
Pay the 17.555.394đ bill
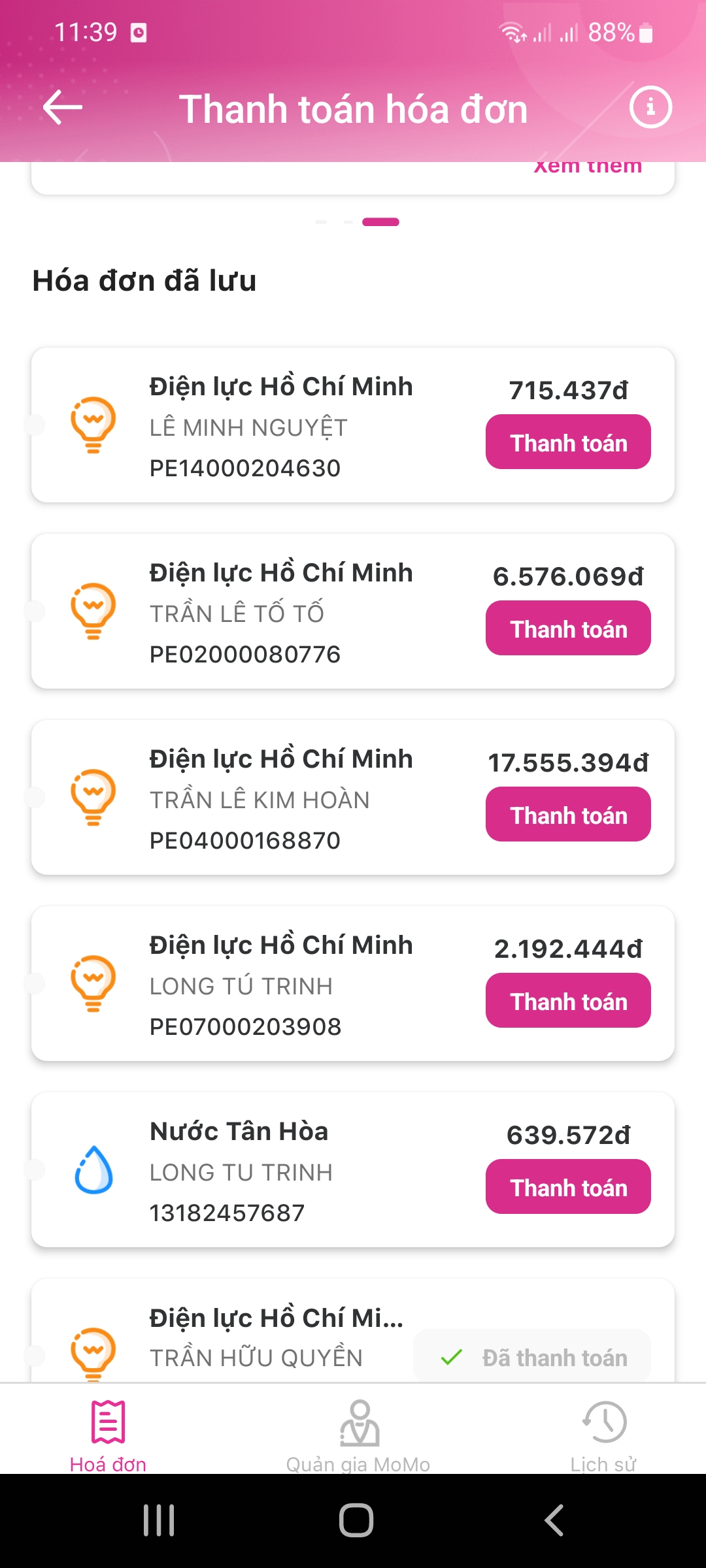tap(567, 815)
